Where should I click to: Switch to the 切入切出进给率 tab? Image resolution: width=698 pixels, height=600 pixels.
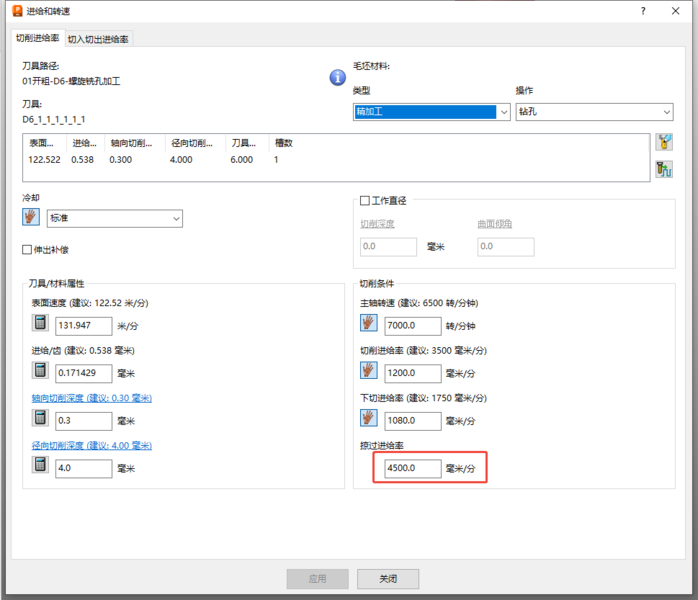(98, 39)
